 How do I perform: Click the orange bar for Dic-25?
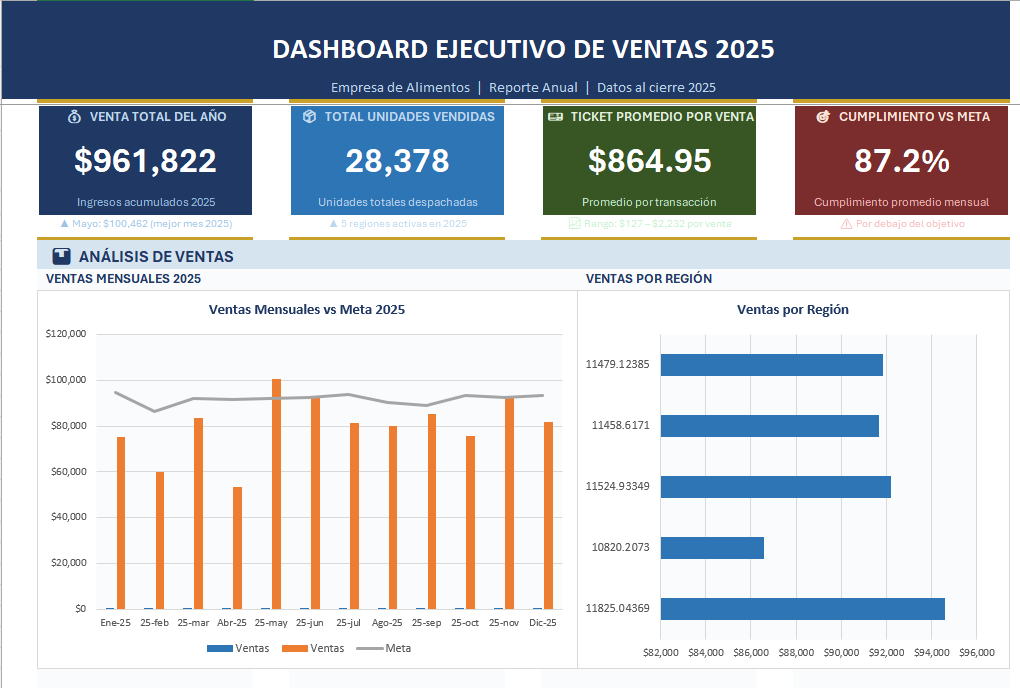click(x=548, y=516)
